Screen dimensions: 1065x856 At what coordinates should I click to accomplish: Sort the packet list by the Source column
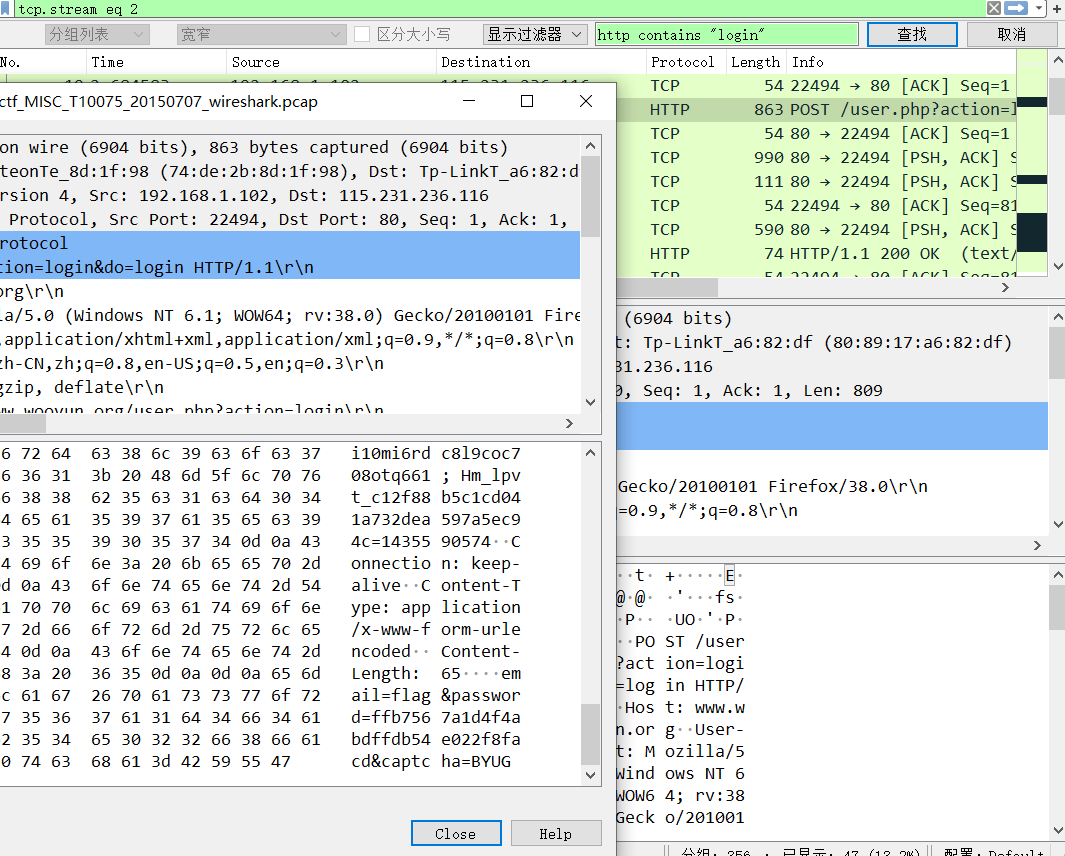(x=331, y=62)
